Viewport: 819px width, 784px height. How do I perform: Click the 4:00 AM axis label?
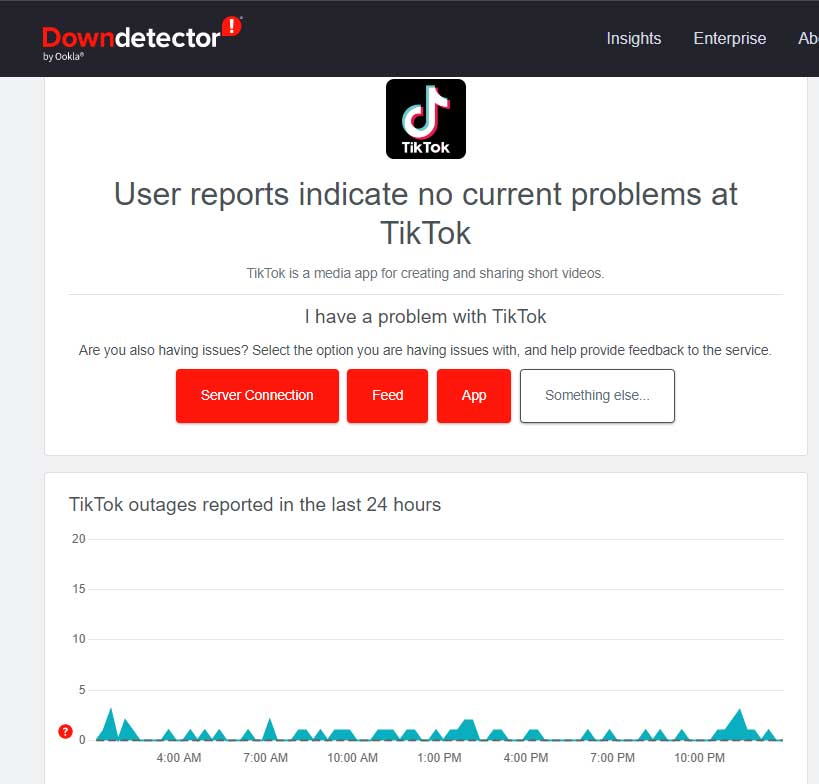click(x=179, y=758)
